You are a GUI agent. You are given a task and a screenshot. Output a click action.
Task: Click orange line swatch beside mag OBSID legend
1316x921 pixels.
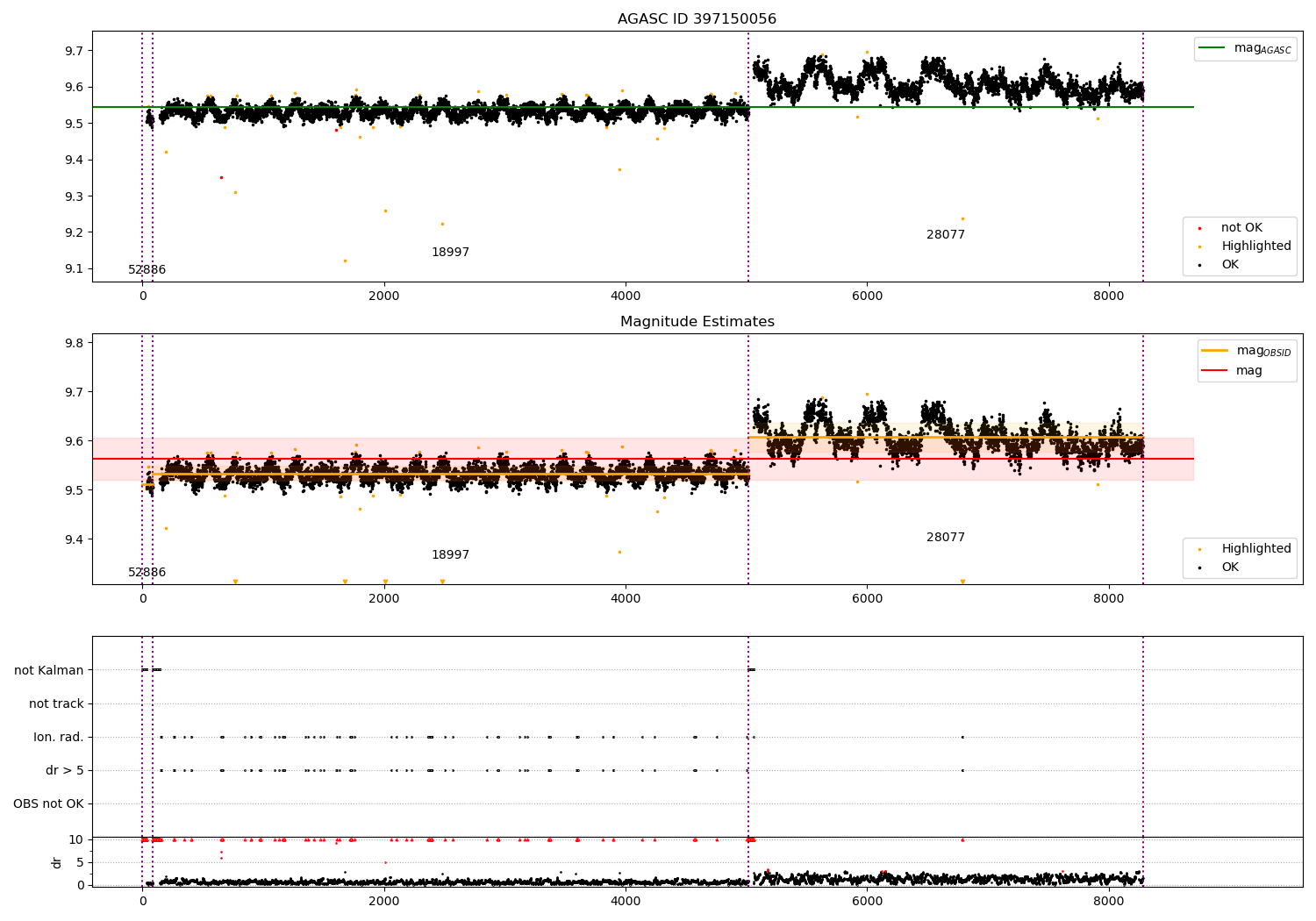[x=1215, y=351]
